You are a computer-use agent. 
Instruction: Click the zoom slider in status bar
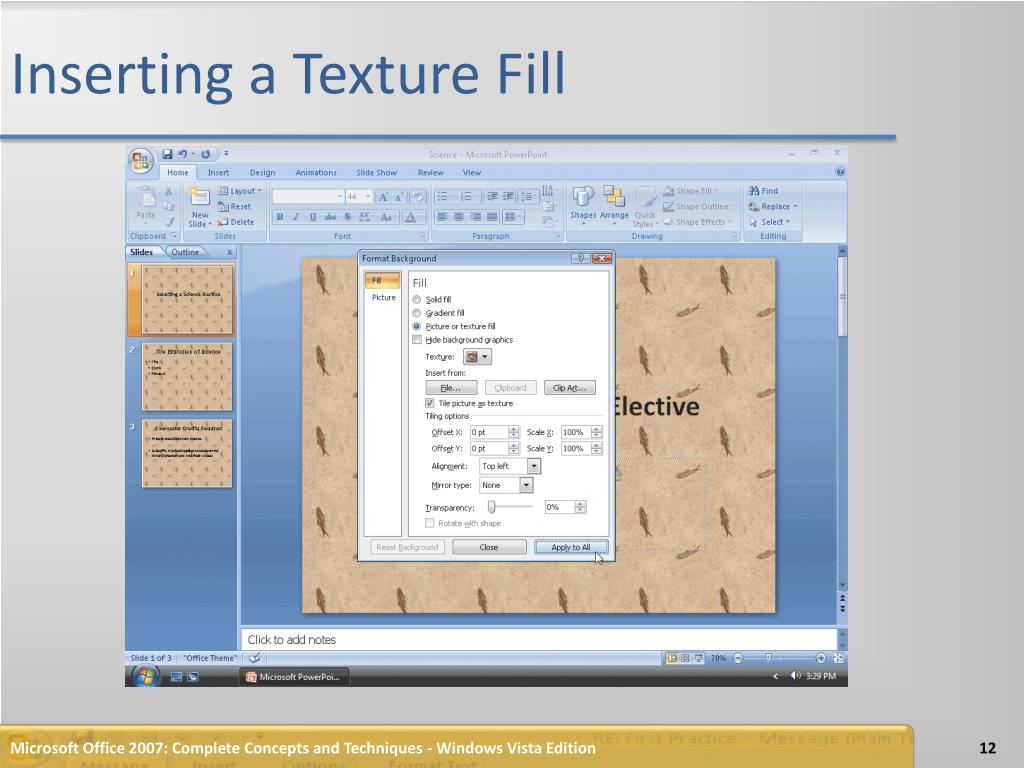pos(769,658)
